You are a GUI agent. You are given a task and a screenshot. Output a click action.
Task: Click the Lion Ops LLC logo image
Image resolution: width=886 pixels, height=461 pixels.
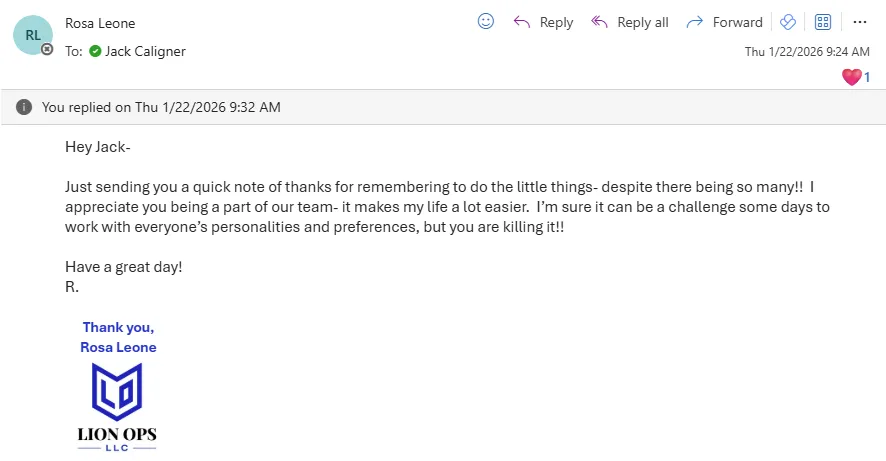tap(117, 407)
